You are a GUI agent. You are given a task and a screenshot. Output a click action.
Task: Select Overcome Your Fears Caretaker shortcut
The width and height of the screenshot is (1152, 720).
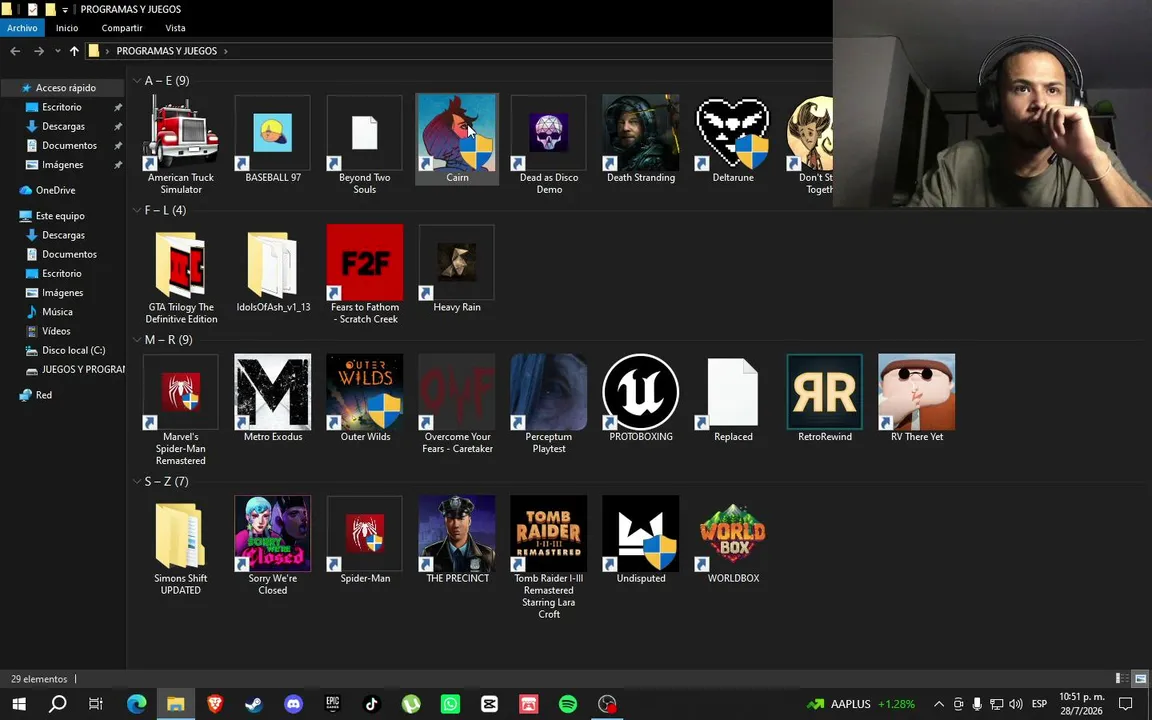[x=457, y=404]
